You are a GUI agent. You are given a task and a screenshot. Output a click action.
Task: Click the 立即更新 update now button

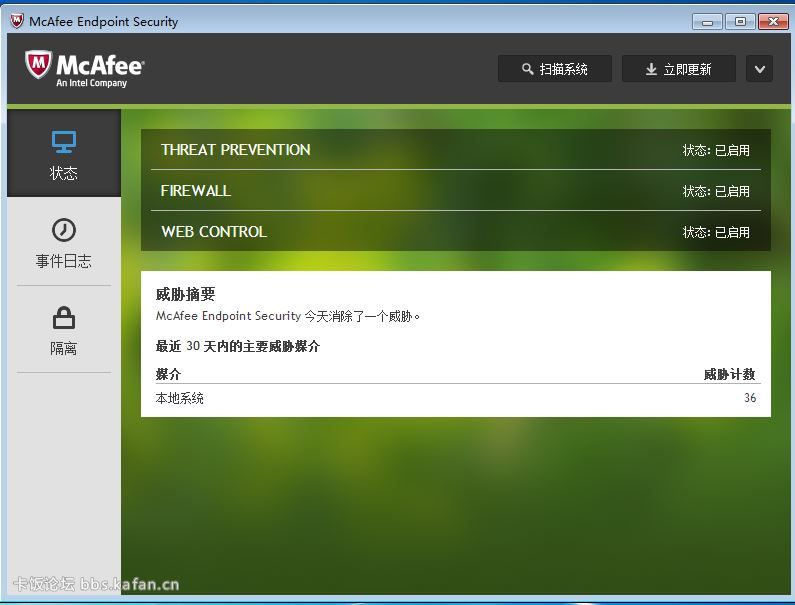[x=678, y=68]
